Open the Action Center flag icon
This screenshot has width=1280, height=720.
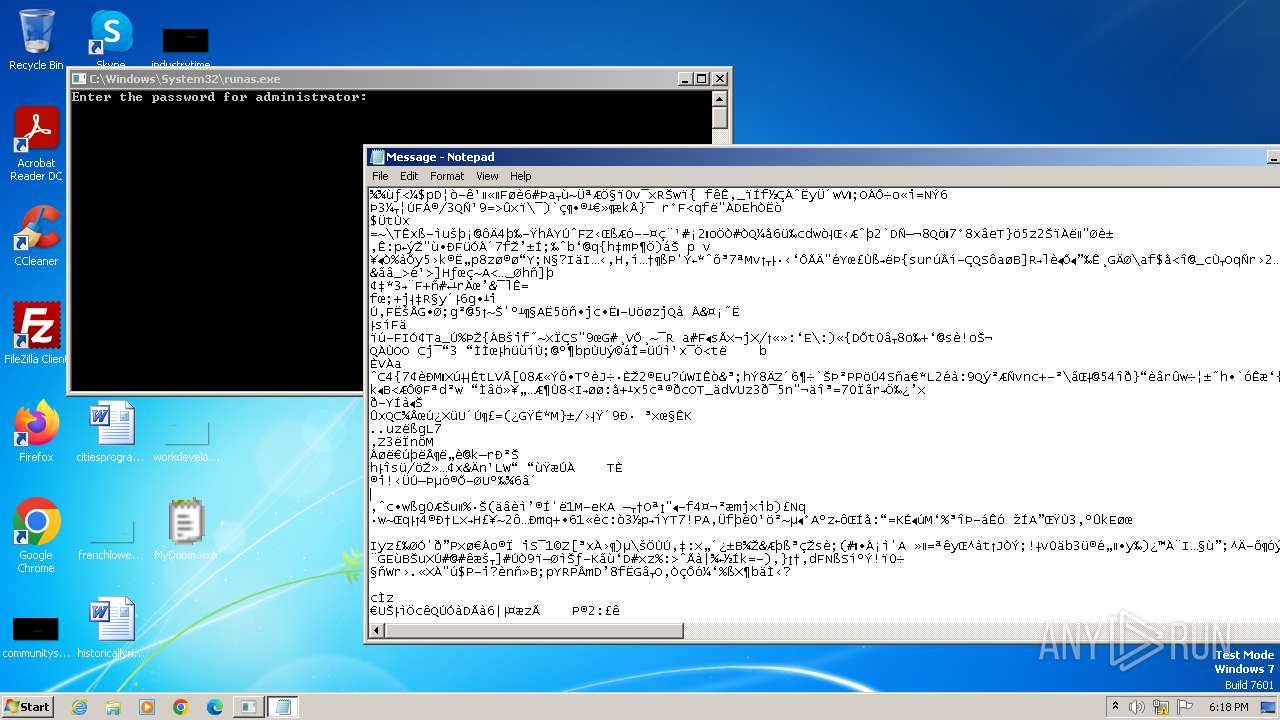tap(1185, 707)
